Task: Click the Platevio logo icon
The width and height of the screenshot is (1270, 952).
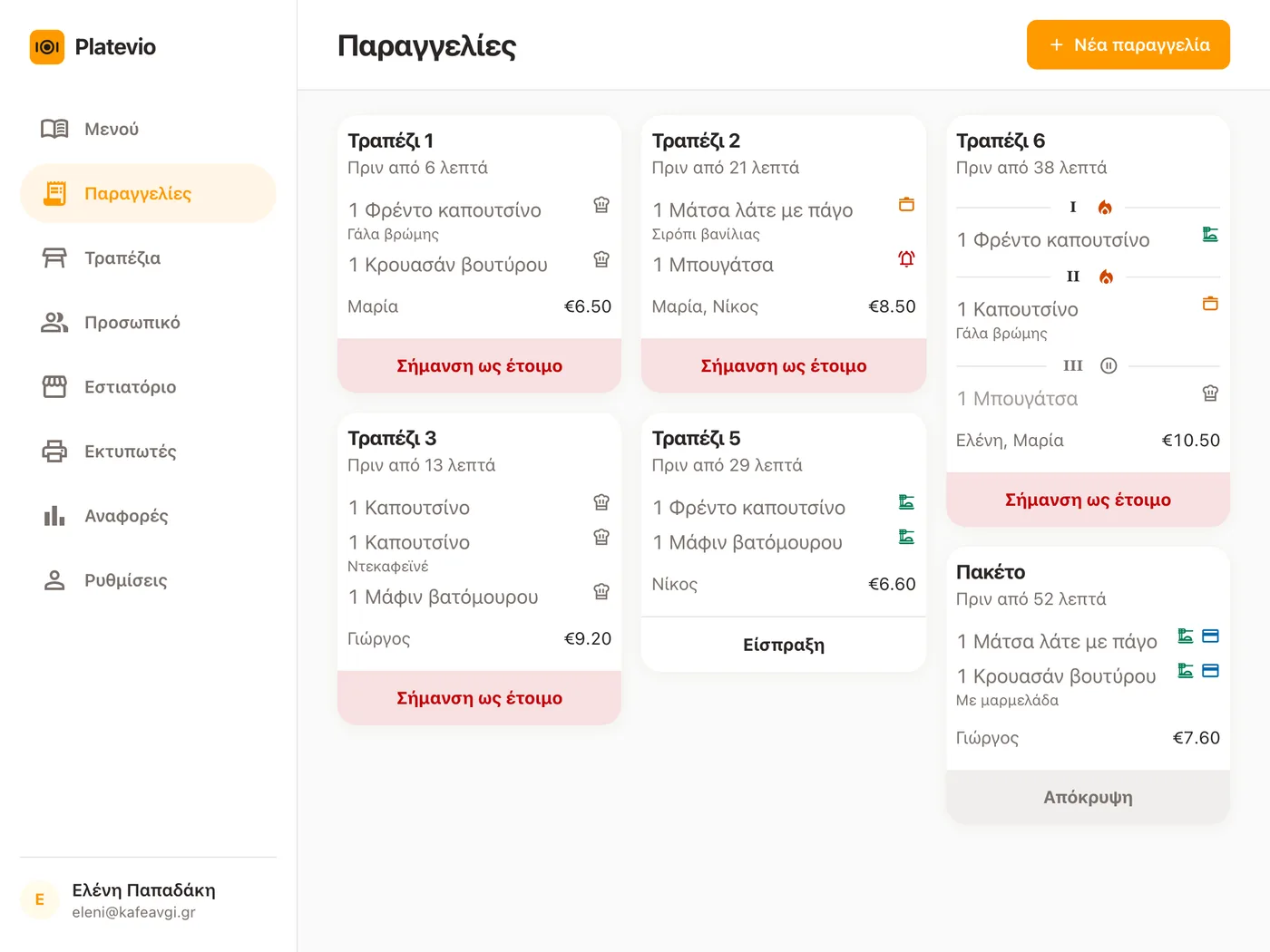Action: click(47, 47)
